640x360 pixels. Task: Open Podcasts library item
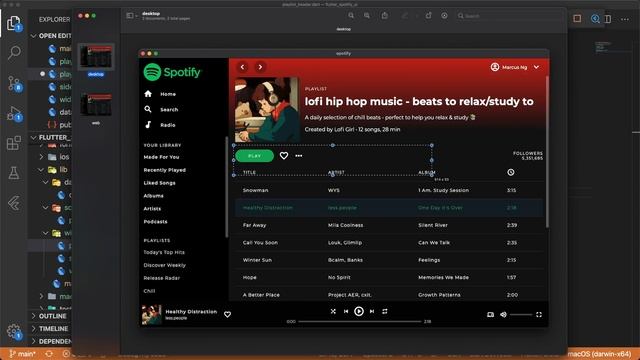coord(156,222)
